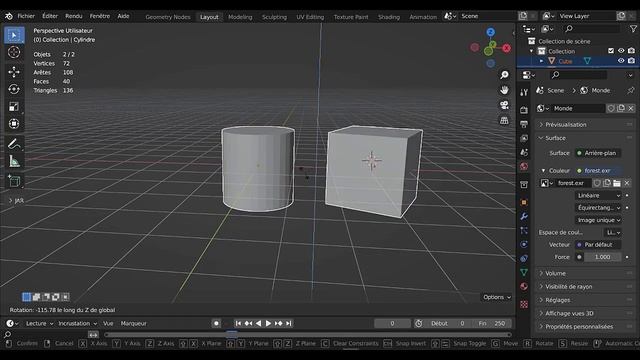Screen dimensions: 640x360
Task: Switch to the Shading workspace tab
Action: click(x=389, y=17)
